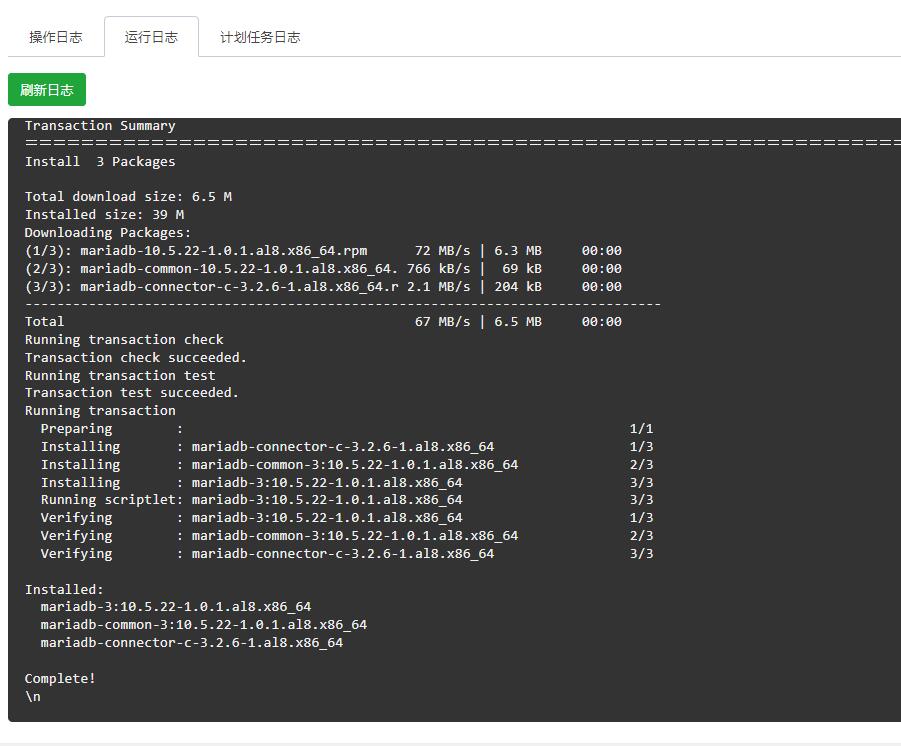Image resolution: width=901 pixels, height=746 pixels.
Task: Click 'Running transaction test' line
Action: [x=120, y=375]
